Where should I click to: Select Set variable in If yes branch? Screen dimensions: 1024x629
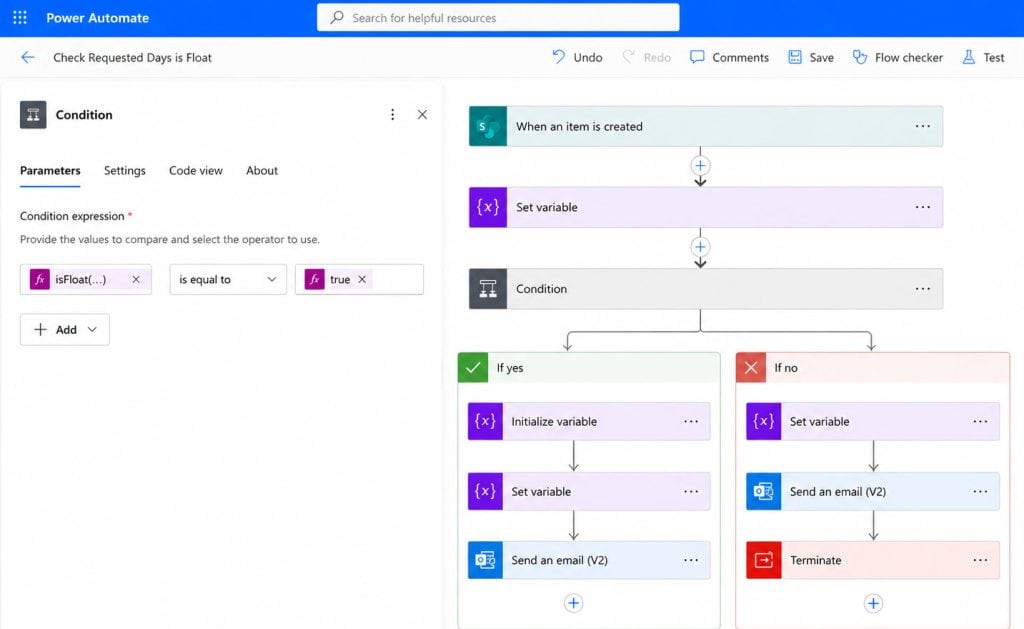pos(589,491)
